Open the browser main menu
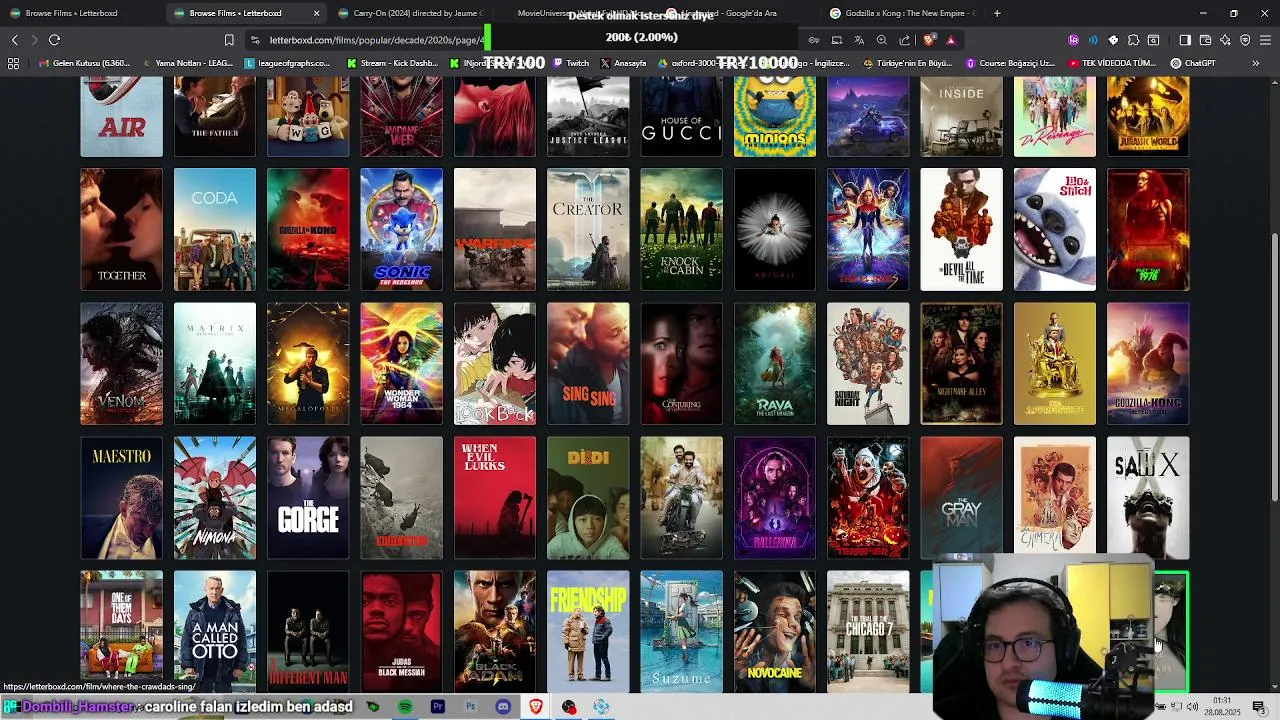 click(1265, 40)
